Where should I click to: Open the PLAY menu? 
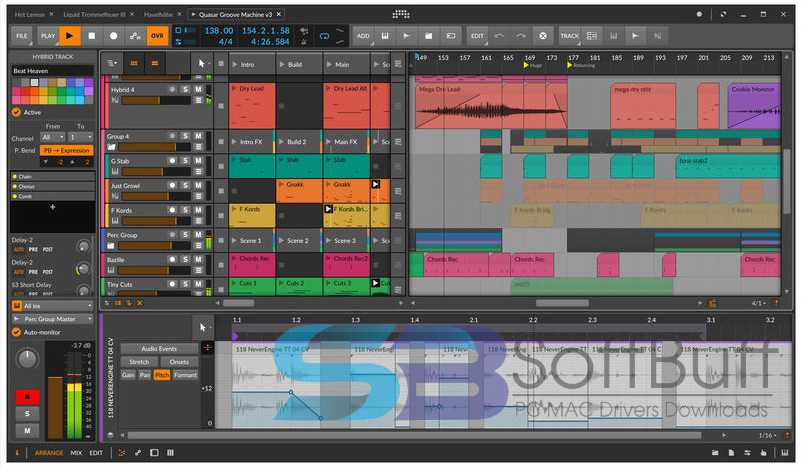[x=48, y=36]
